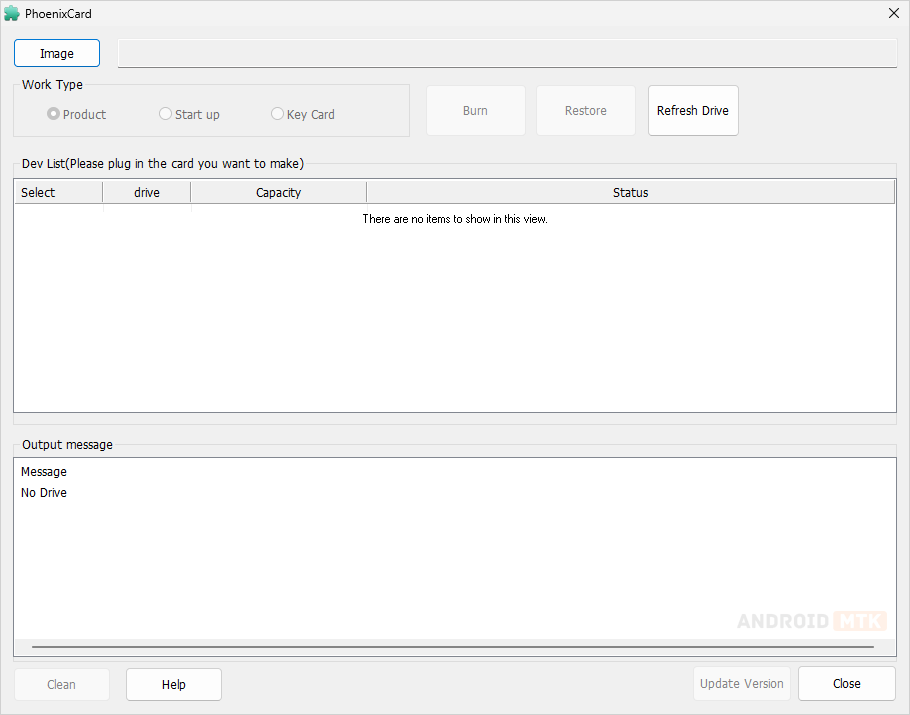Click the Close button at bottom right
Screen dimensions: 910x715
(x=846, y=684)
